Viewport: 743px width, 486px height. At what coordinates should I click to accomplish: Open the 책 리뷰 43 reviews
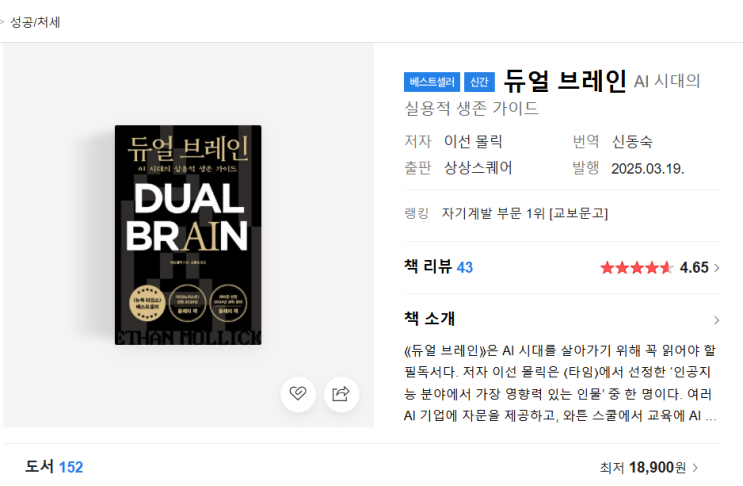pyautogui.click(x=438, y=267)
